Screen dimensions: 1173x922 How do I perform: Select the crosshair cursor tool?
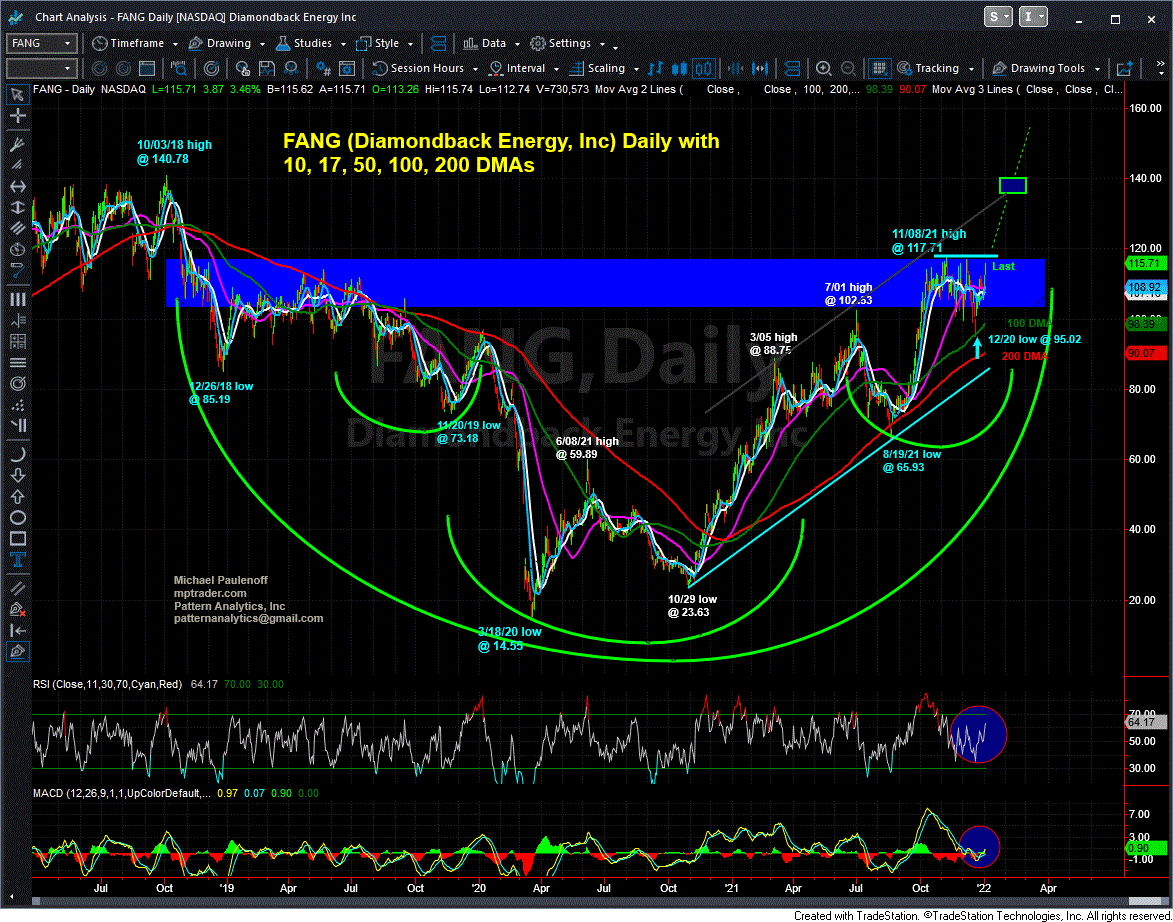coord(16,116)
